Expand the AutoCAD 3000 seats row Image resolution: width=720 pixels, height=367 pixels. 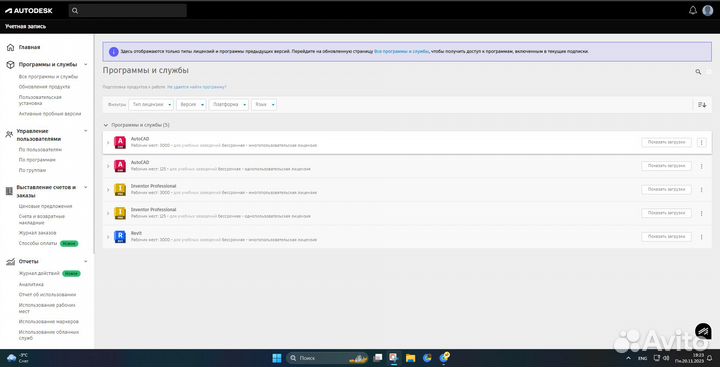pyautogui.click(x=108, y=142)
